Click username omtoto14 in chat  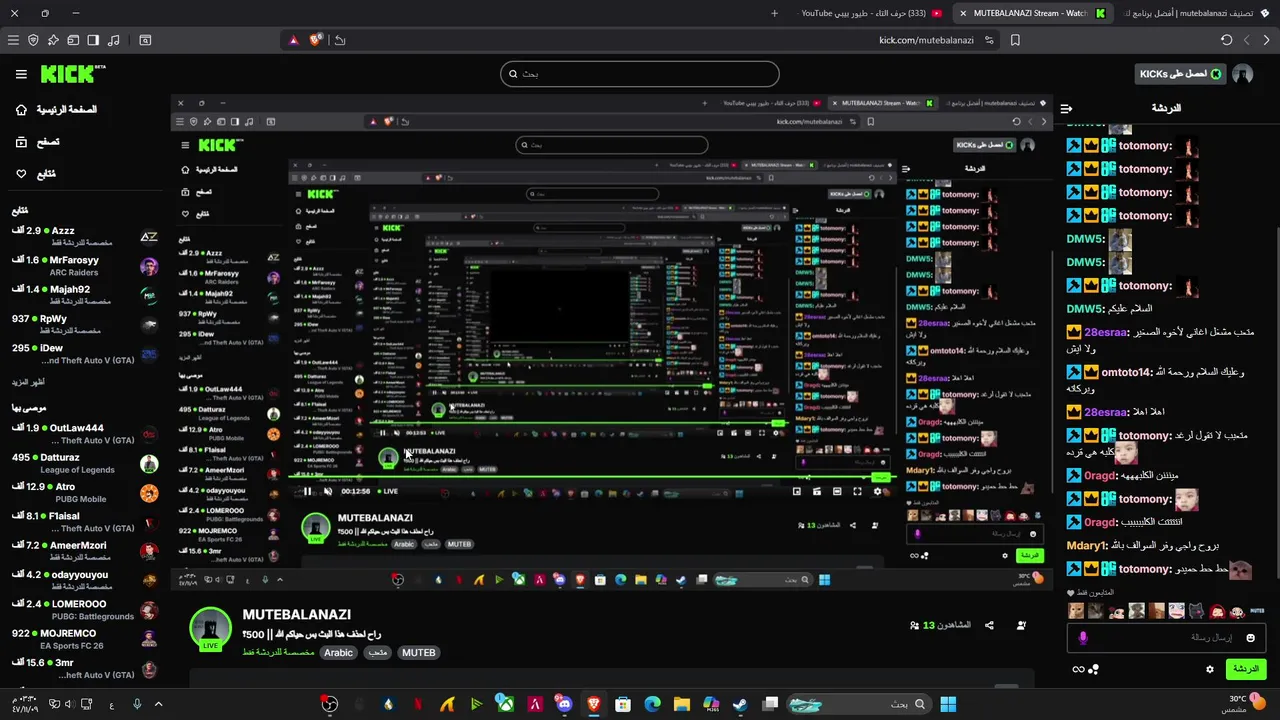1127,372
